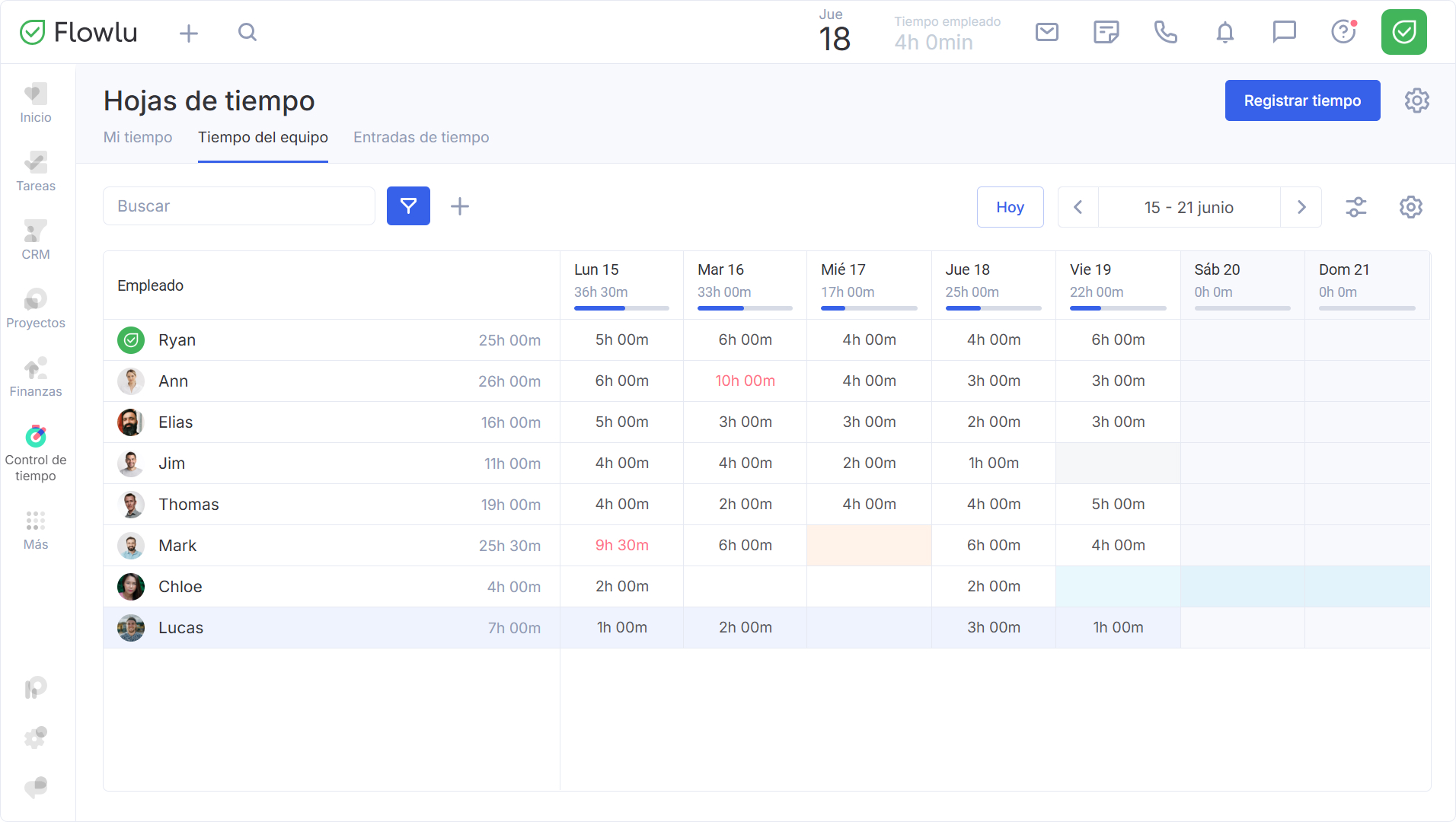Screen dimensions: 1456x822
Task: Open view options sliders icon
Action: coord(1356,207)
